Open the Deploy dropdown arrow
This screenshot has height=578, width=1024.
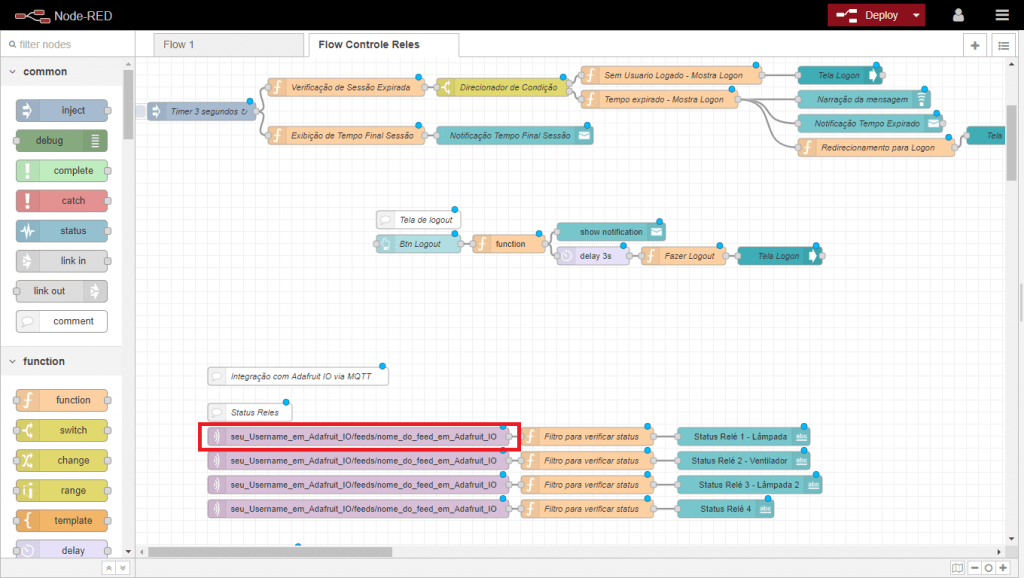click(x=916, y=15)
